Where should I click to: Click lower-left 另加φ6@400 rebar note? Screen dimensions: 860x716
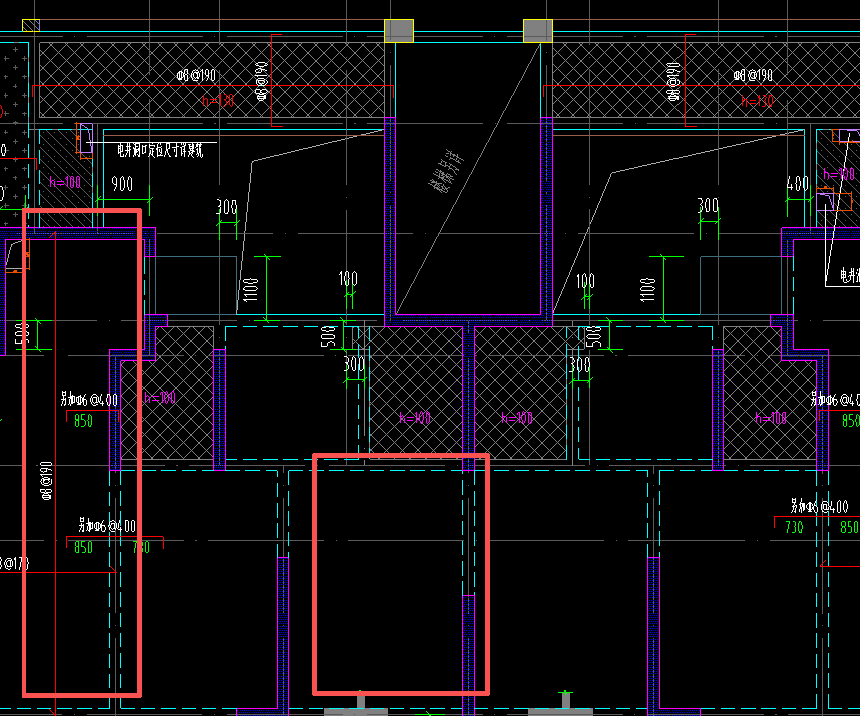pos(107,526)
